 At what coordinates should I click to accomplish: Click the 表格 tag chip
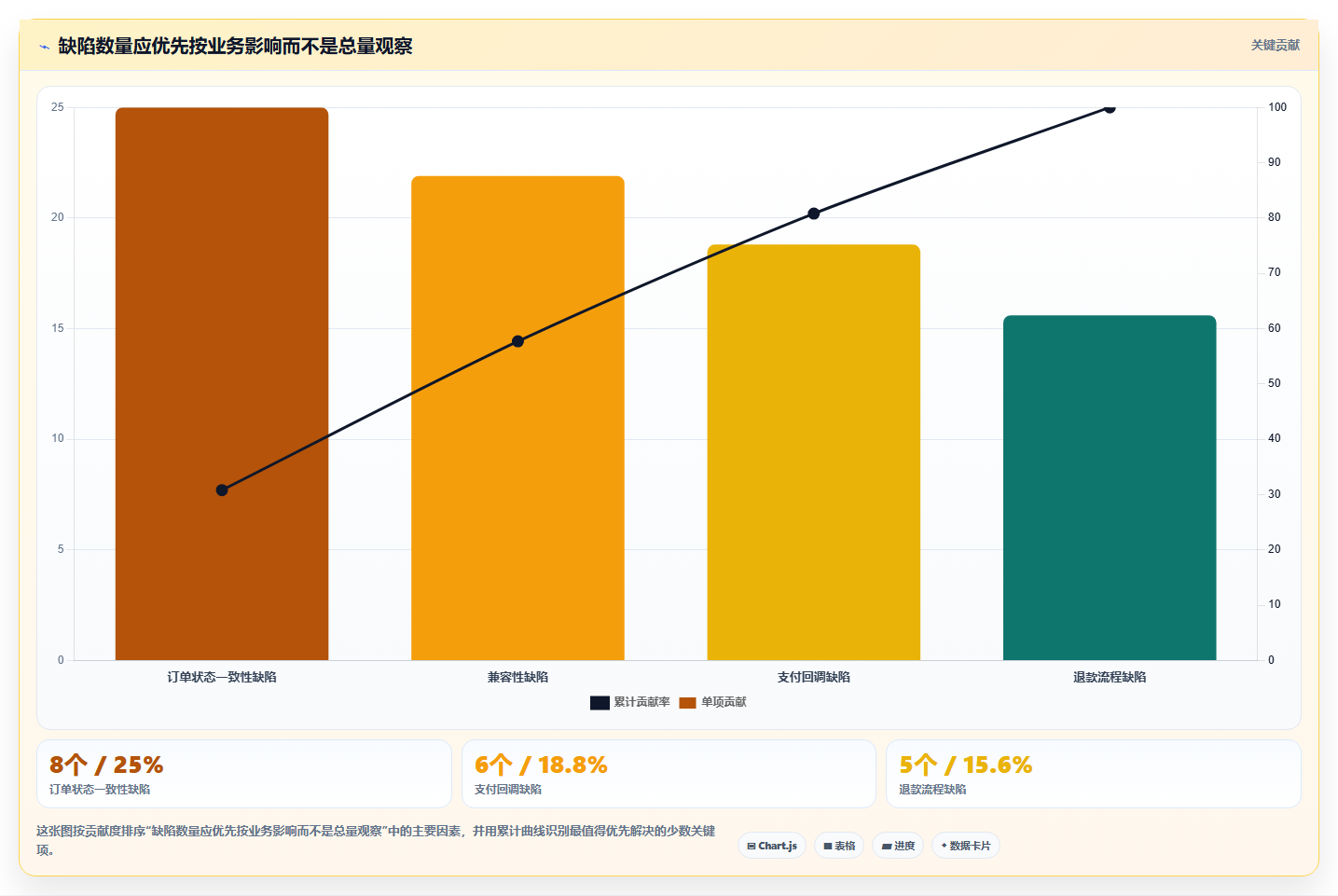(839, 846)
